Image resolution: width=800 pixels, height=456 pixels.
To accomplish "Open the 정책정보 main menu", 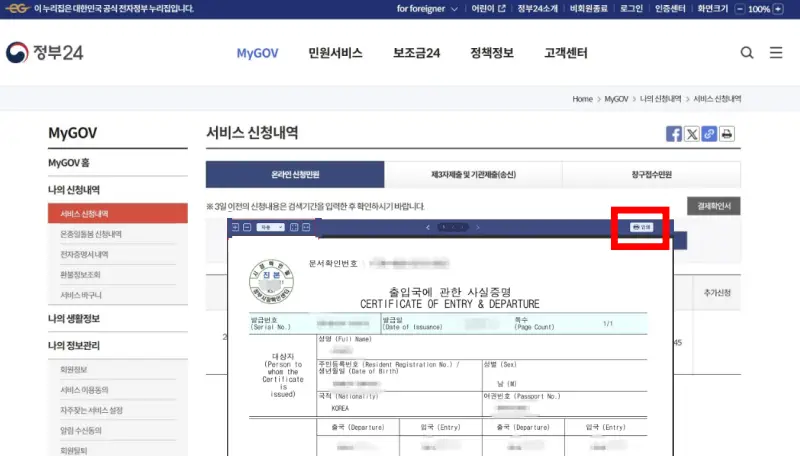I will 492,53.
